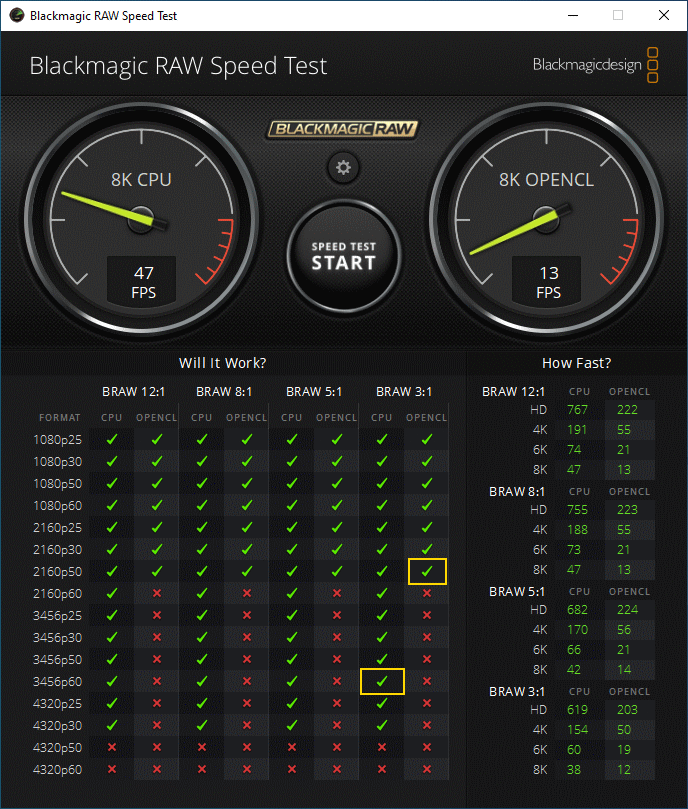Click BRAW 12:1 HD OpenCL value 222

tap(627, 410)
